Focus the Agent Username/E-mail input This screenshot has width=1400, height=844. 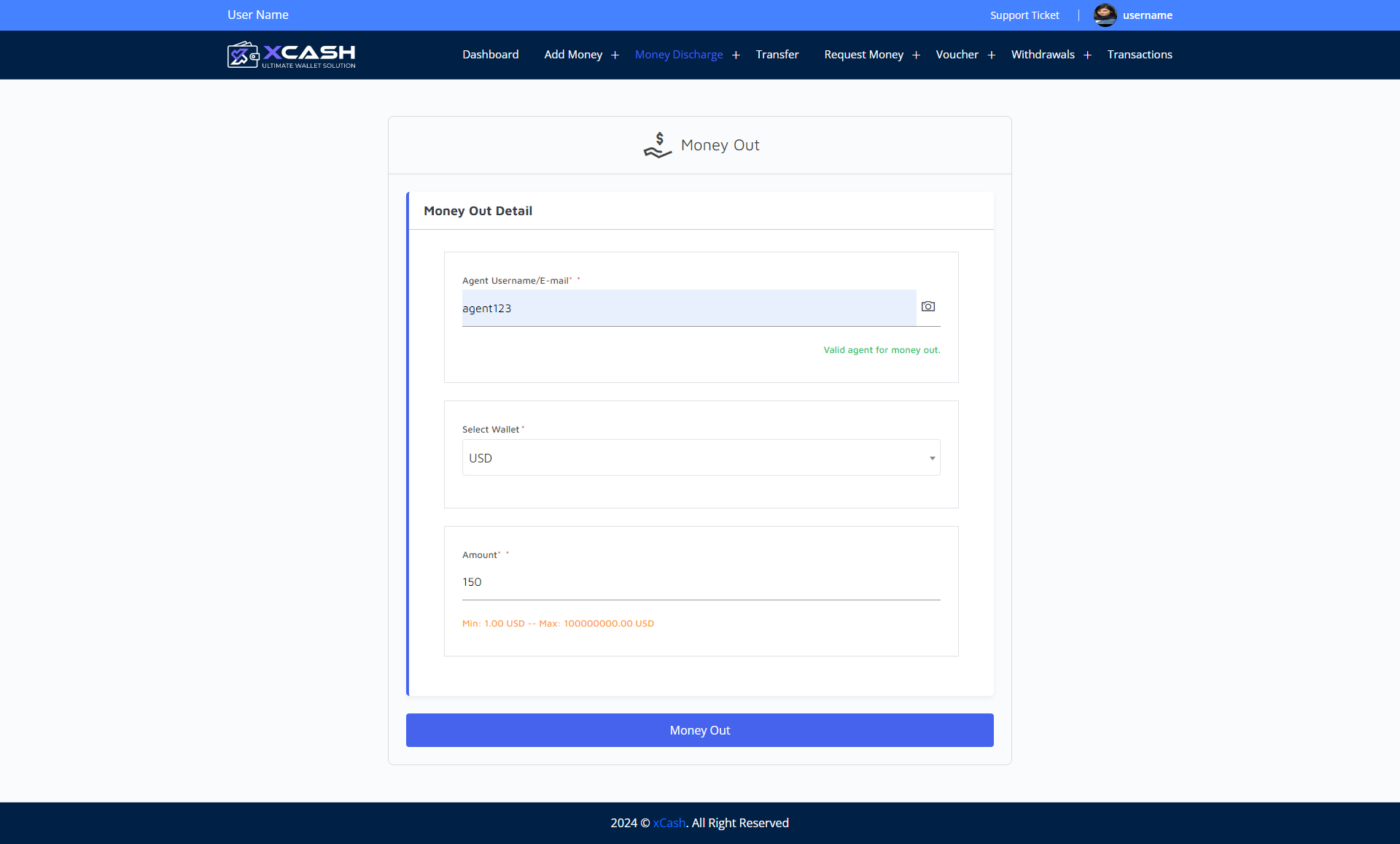pyautogui.click(x=688, y=309)
